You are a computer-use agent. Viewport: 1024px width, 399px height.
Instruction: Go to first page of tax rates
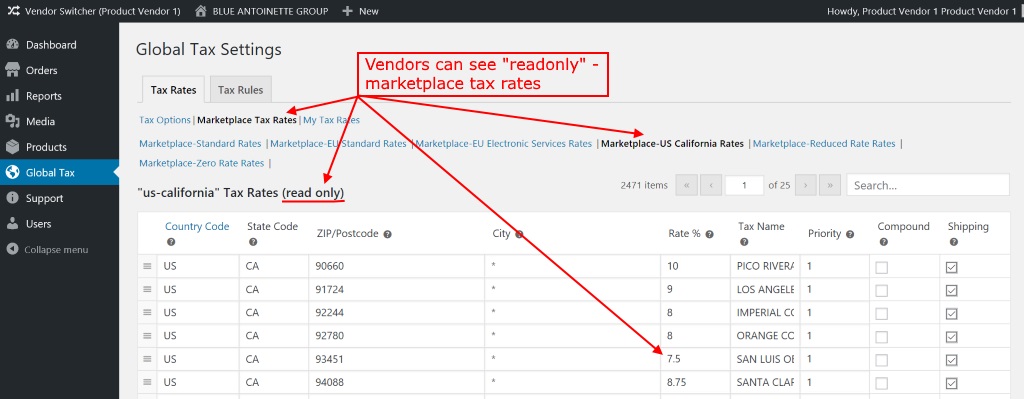tap(686, 185)
